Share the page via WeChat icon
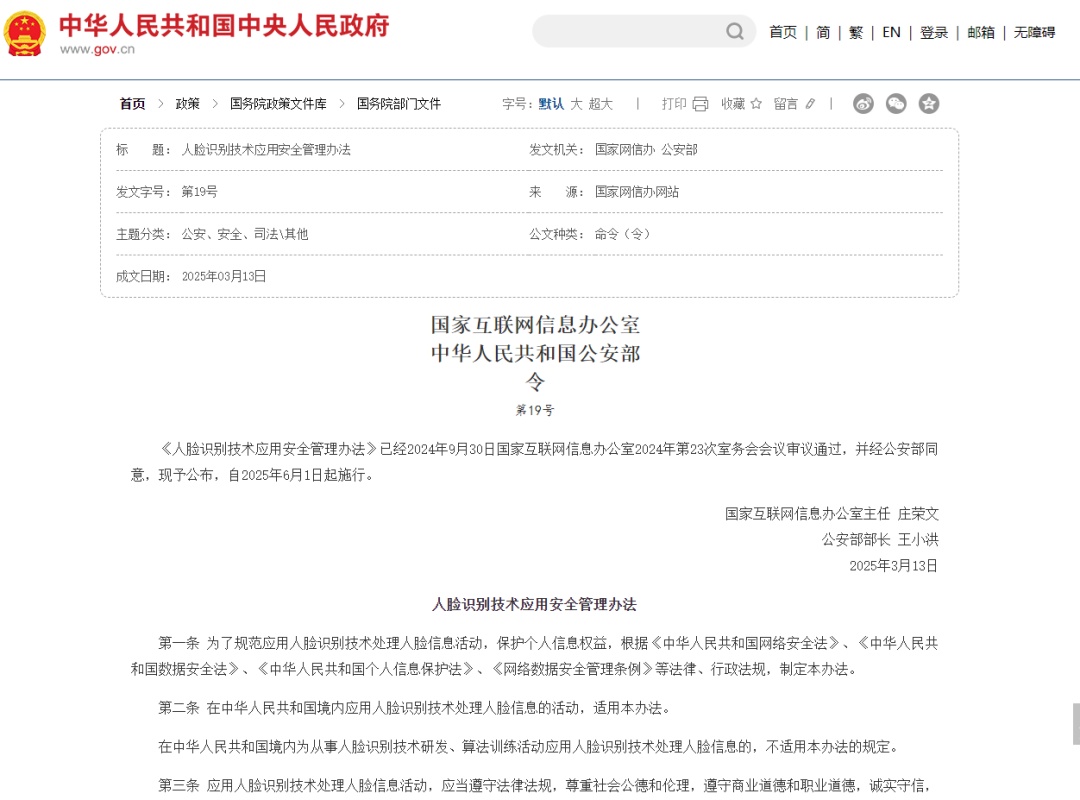Viewport: 1080px width, 800px height. pos(896,104)
